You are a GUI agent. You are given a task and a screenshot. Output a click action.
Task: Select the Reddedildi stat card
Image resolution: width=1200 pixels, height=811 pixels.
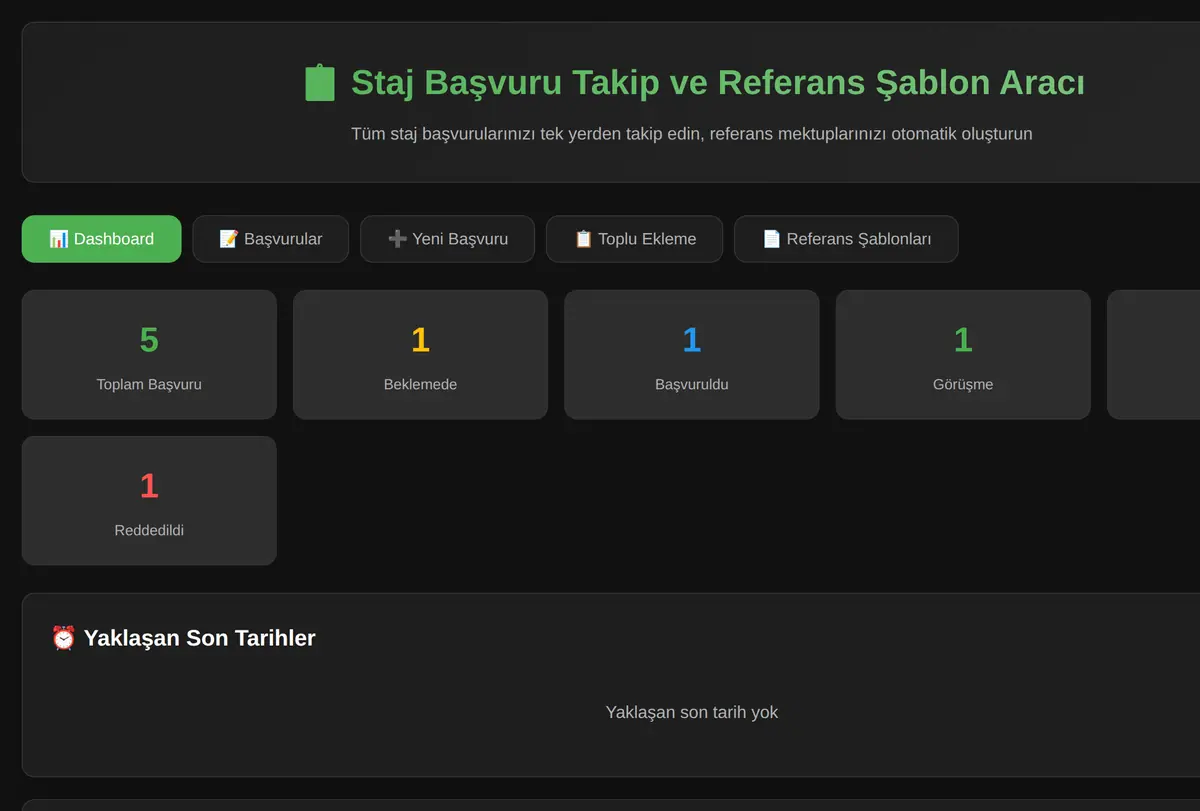pyautogui.click(x=149, y=501)
